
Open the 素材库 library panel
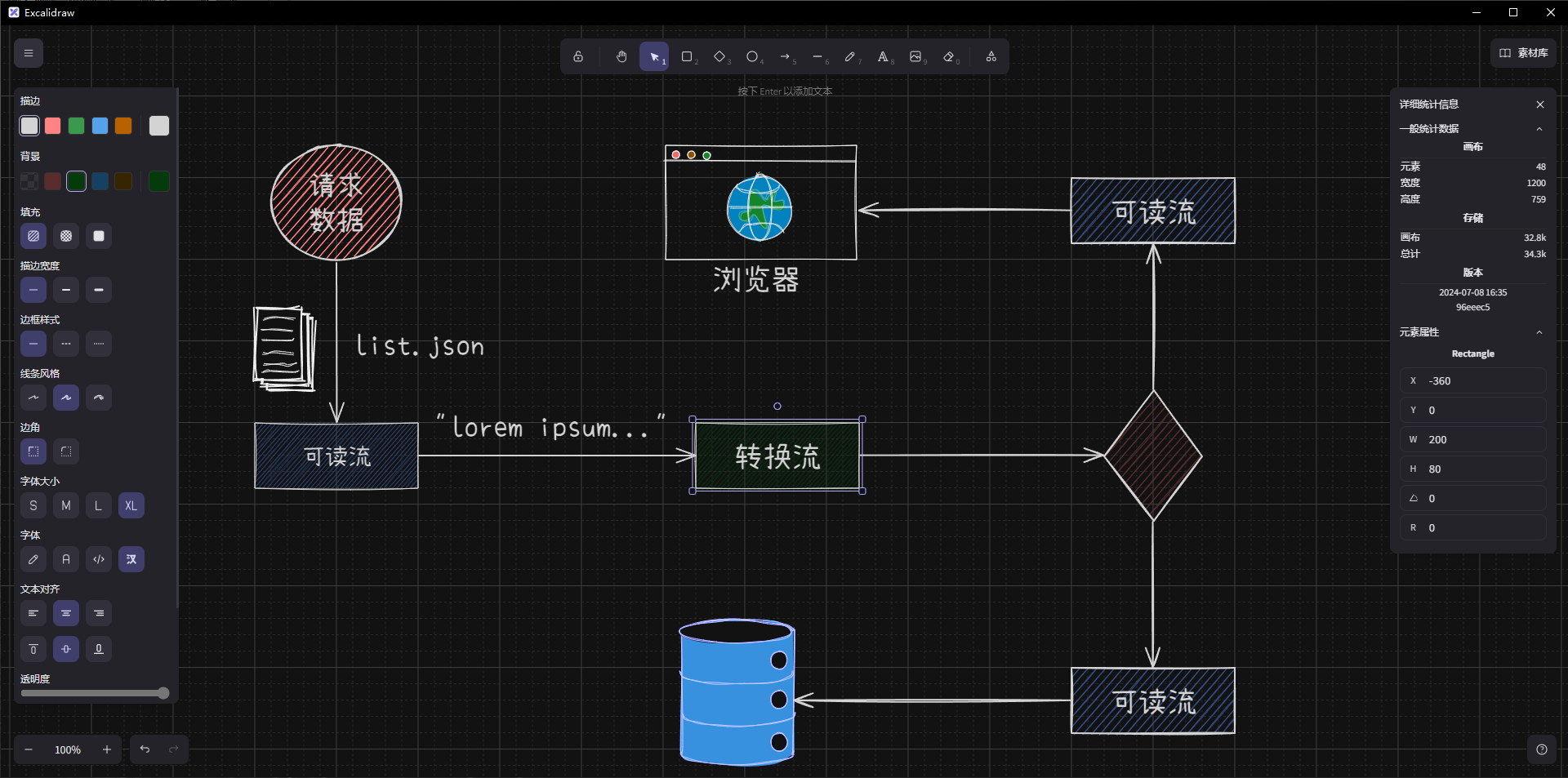(1524, 53)
